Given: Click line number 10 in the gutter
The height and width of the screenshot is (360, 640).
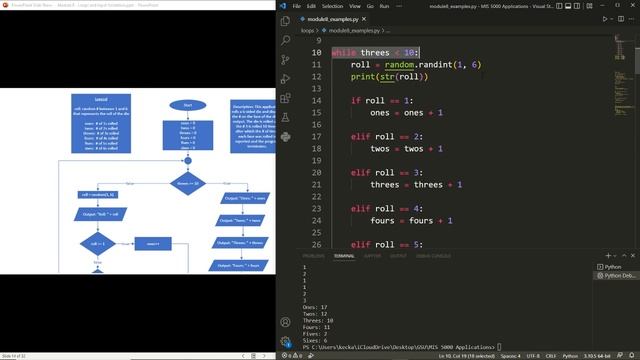Looking at the screenshot, I should tap(316, 53).
